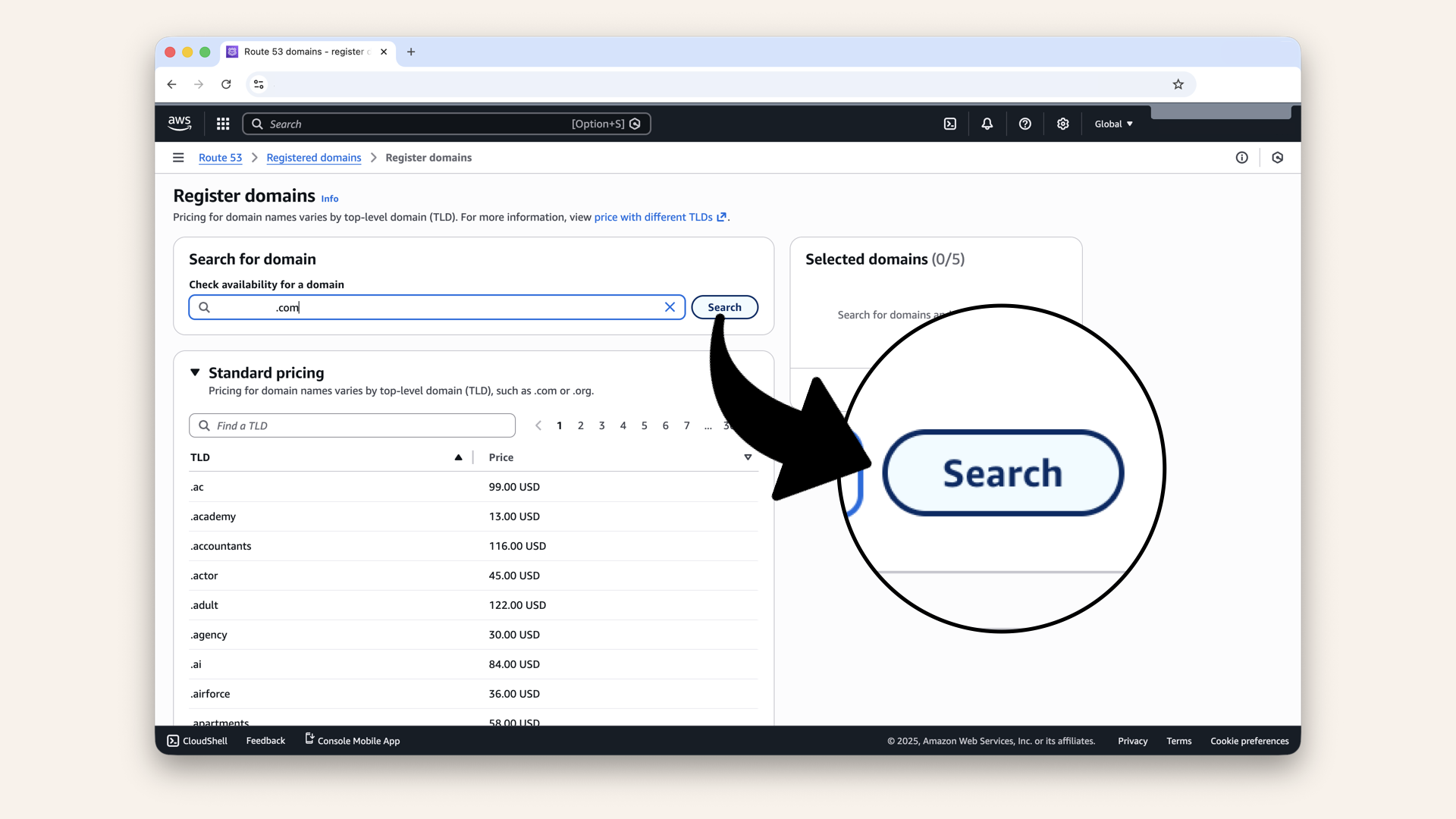Open the settings gear in the navigation bar

[x=1062, y=124]
